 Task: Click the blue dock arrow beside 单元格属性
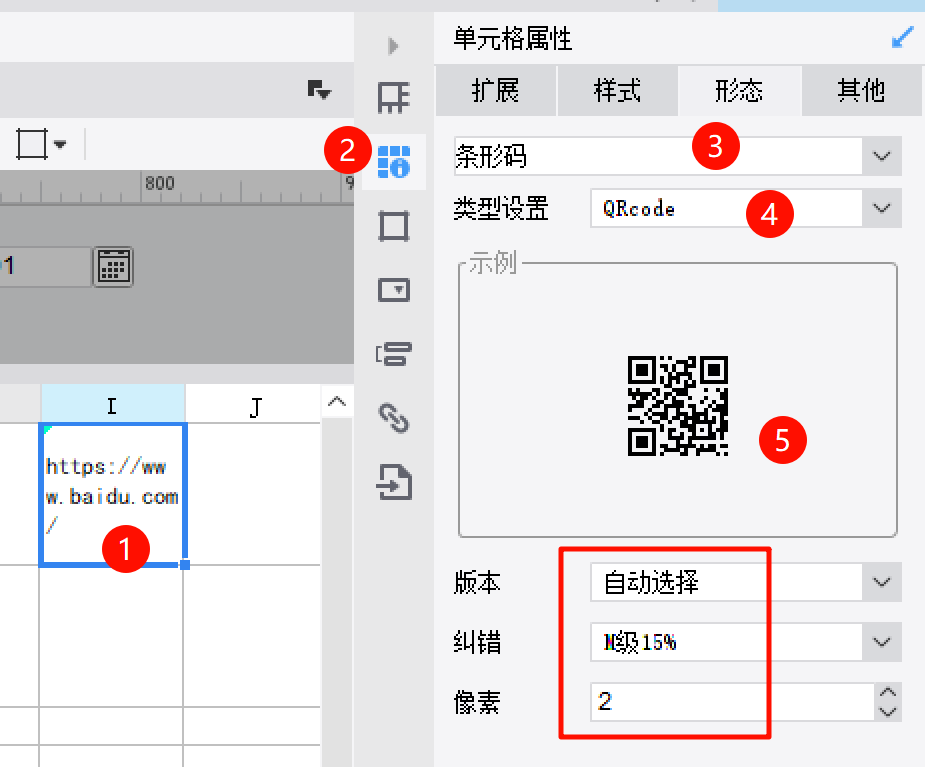point(902,38)
